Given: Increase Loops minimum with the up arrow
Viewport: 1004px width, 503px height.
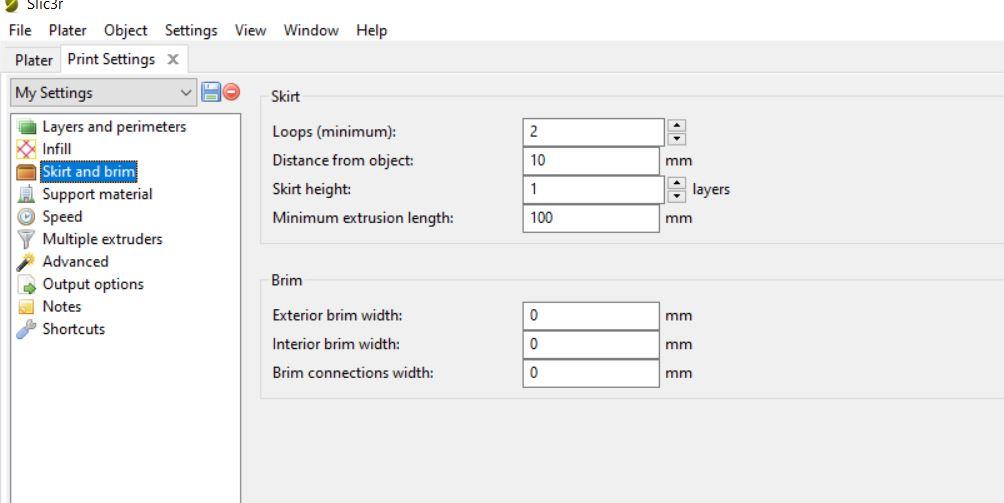Looking at the screenshot, I should pyautogui.click(x=677, y=125).
